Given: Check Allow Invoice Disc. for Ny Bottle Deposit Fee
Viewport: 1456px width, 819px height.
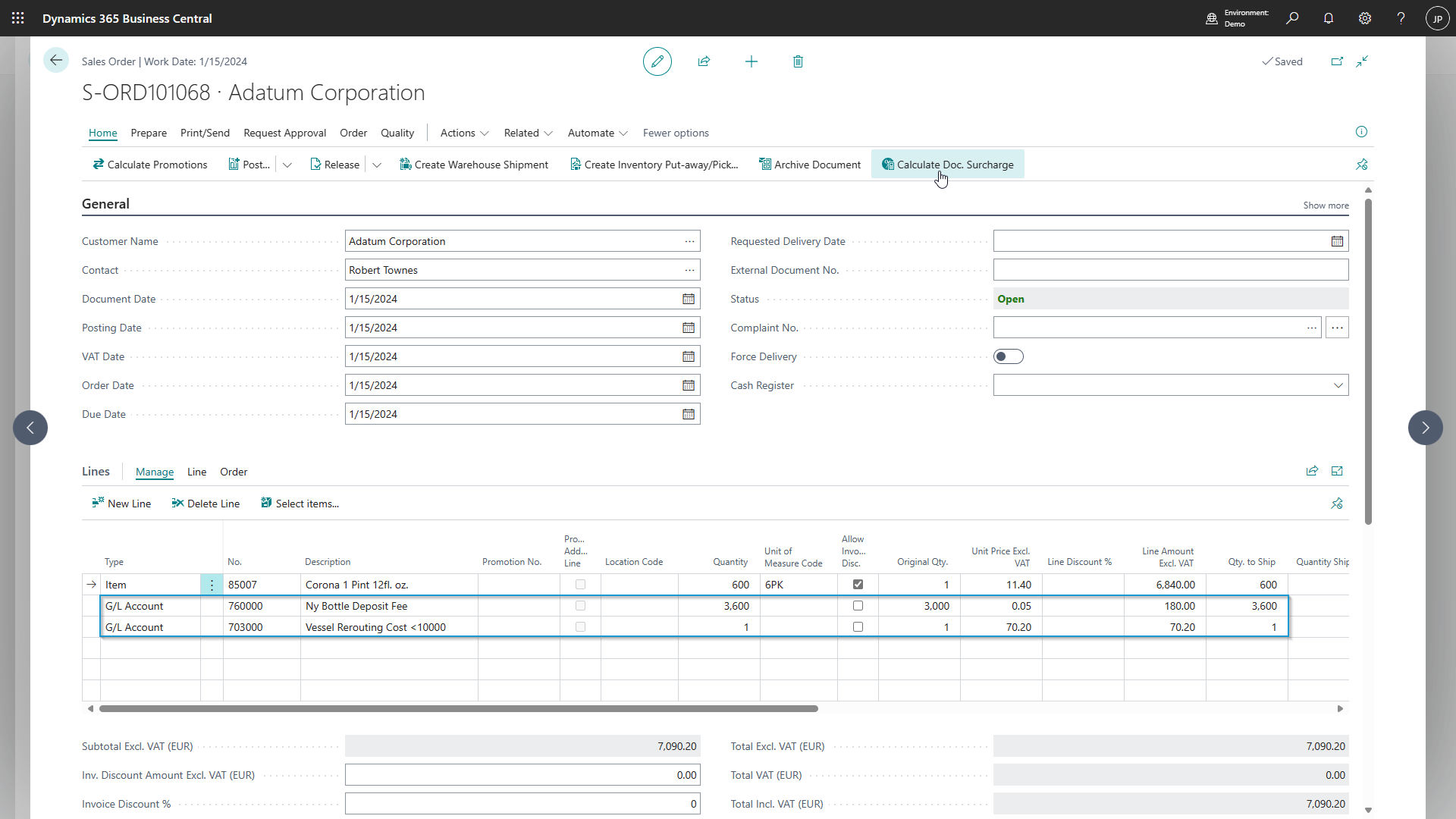Looking at the screenshot, I should coord(858,606).
